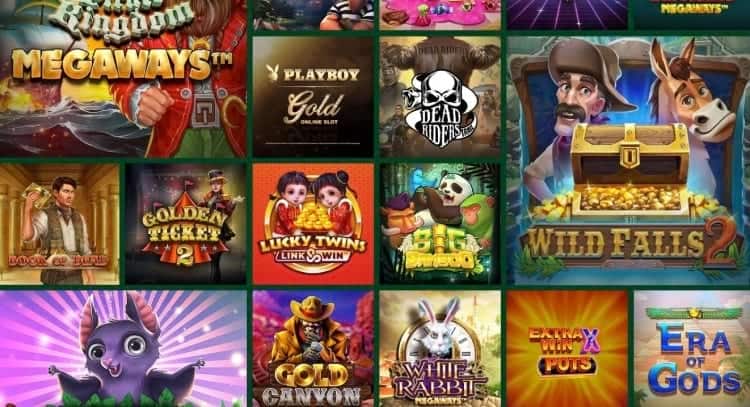This screenshot has height=407, width=750.
Task: Launch the Golden Ticket 2 game
Action: [186, 224]
